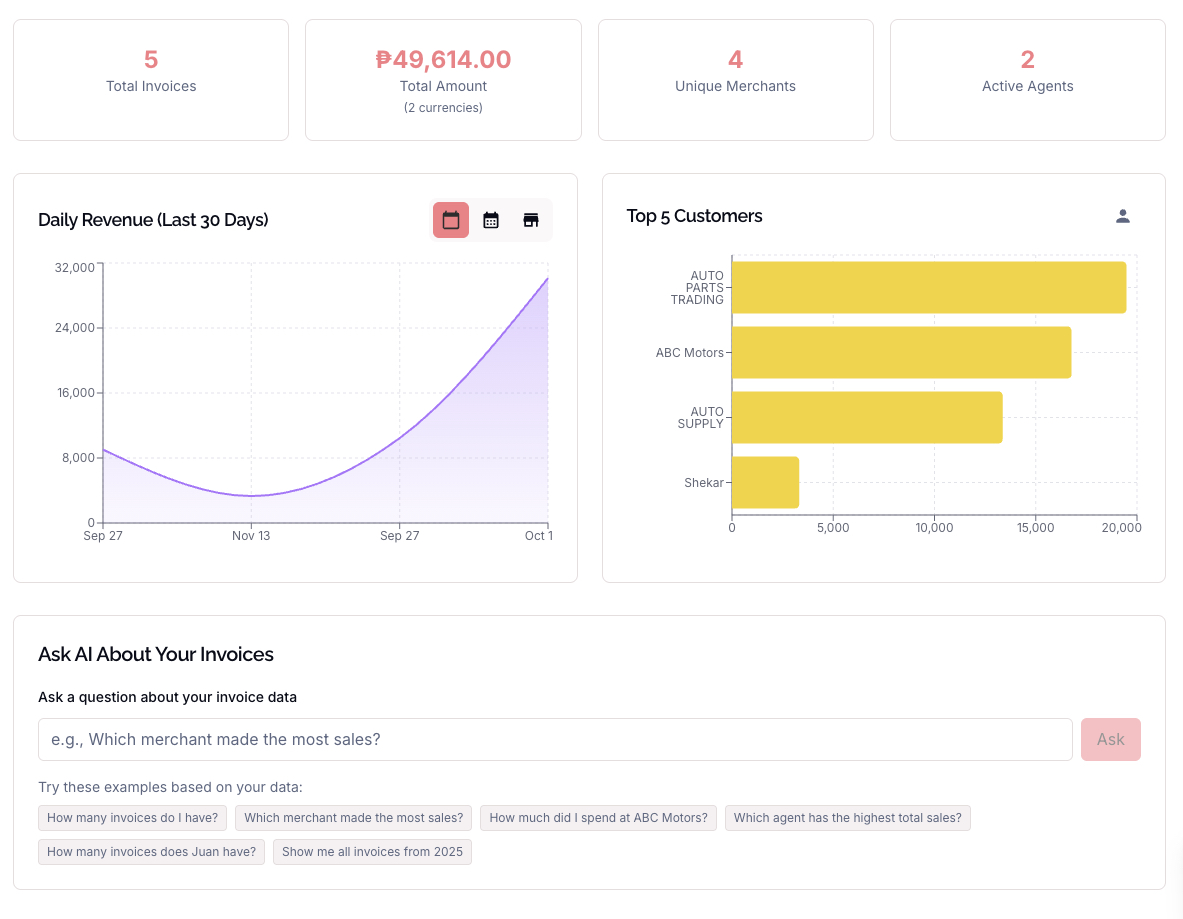
Task: Choose 'How much did I spend at ABC Motors?'
Action: point(598,818)
